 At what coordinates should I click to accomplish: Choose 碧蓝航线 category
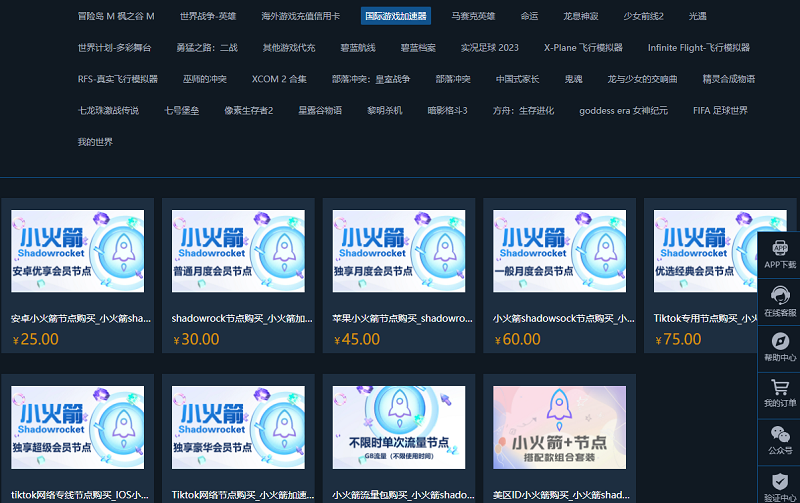(358, 47)
